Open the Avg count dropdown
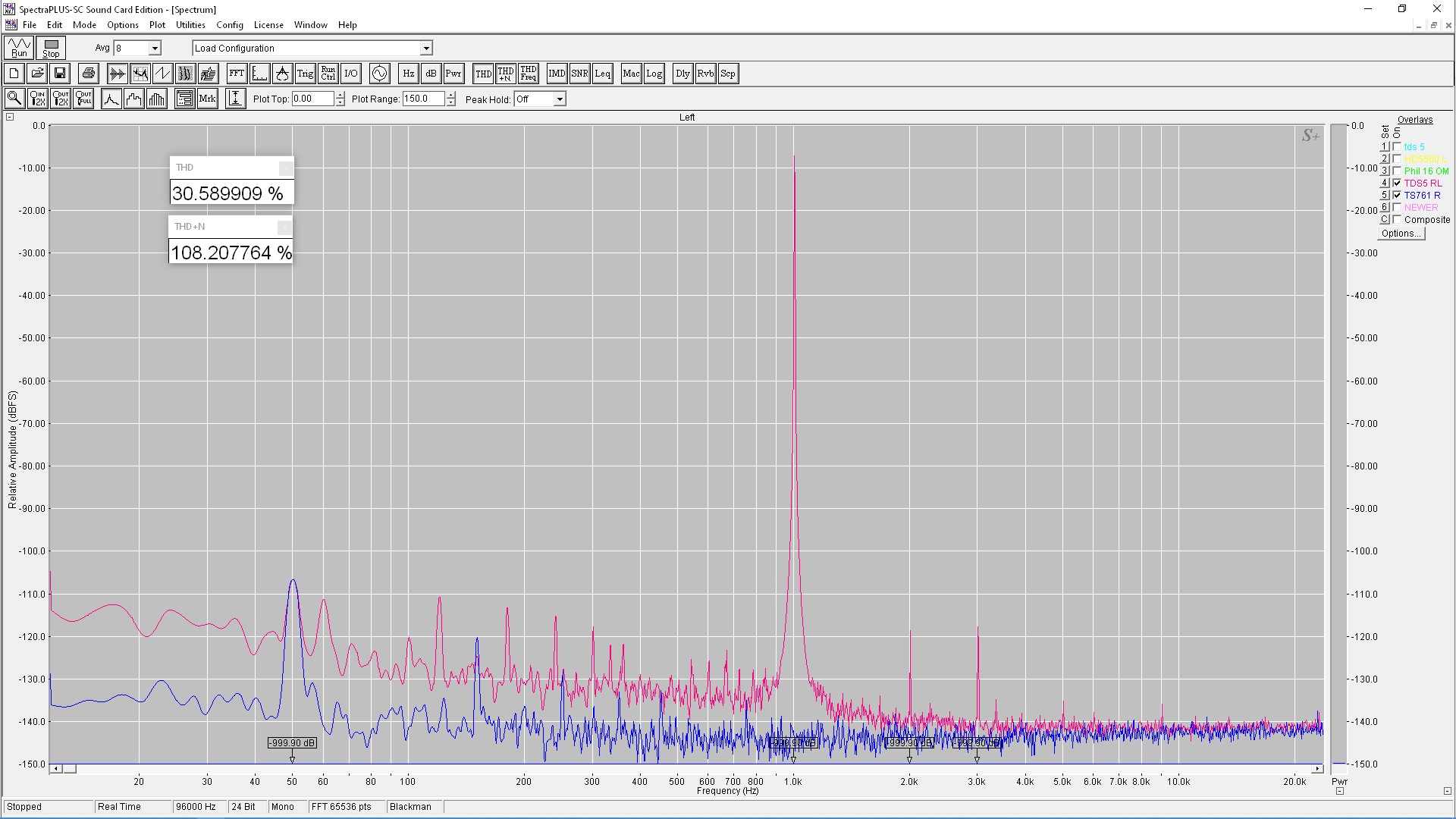This screenshot has height=819, width=1456. pos(155,49)
